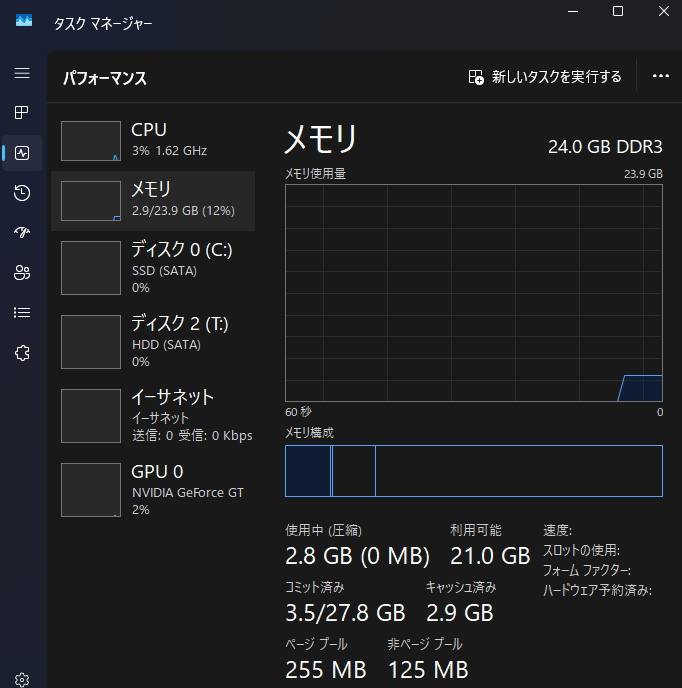Select Disk 2 (T:) HDD entry

[x=153, y=341]
